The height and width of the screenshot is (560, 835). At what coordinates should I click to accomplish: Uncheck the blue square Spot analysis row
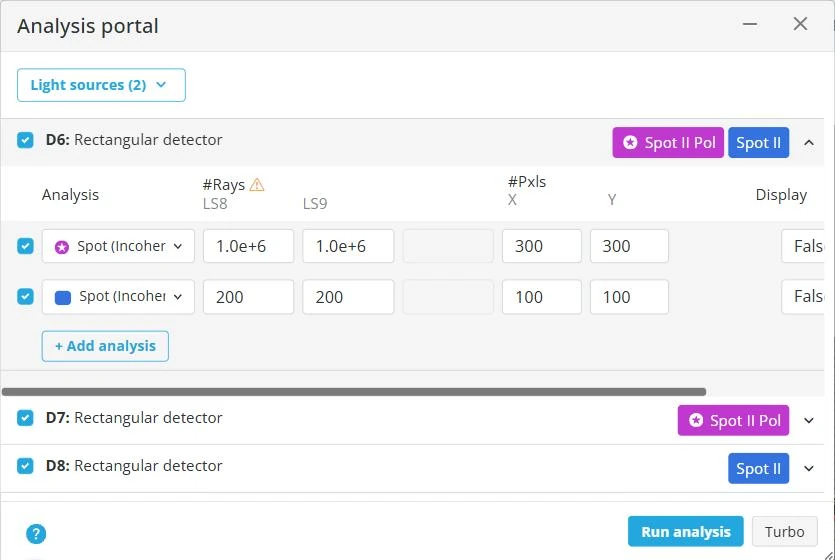[25, 297]
